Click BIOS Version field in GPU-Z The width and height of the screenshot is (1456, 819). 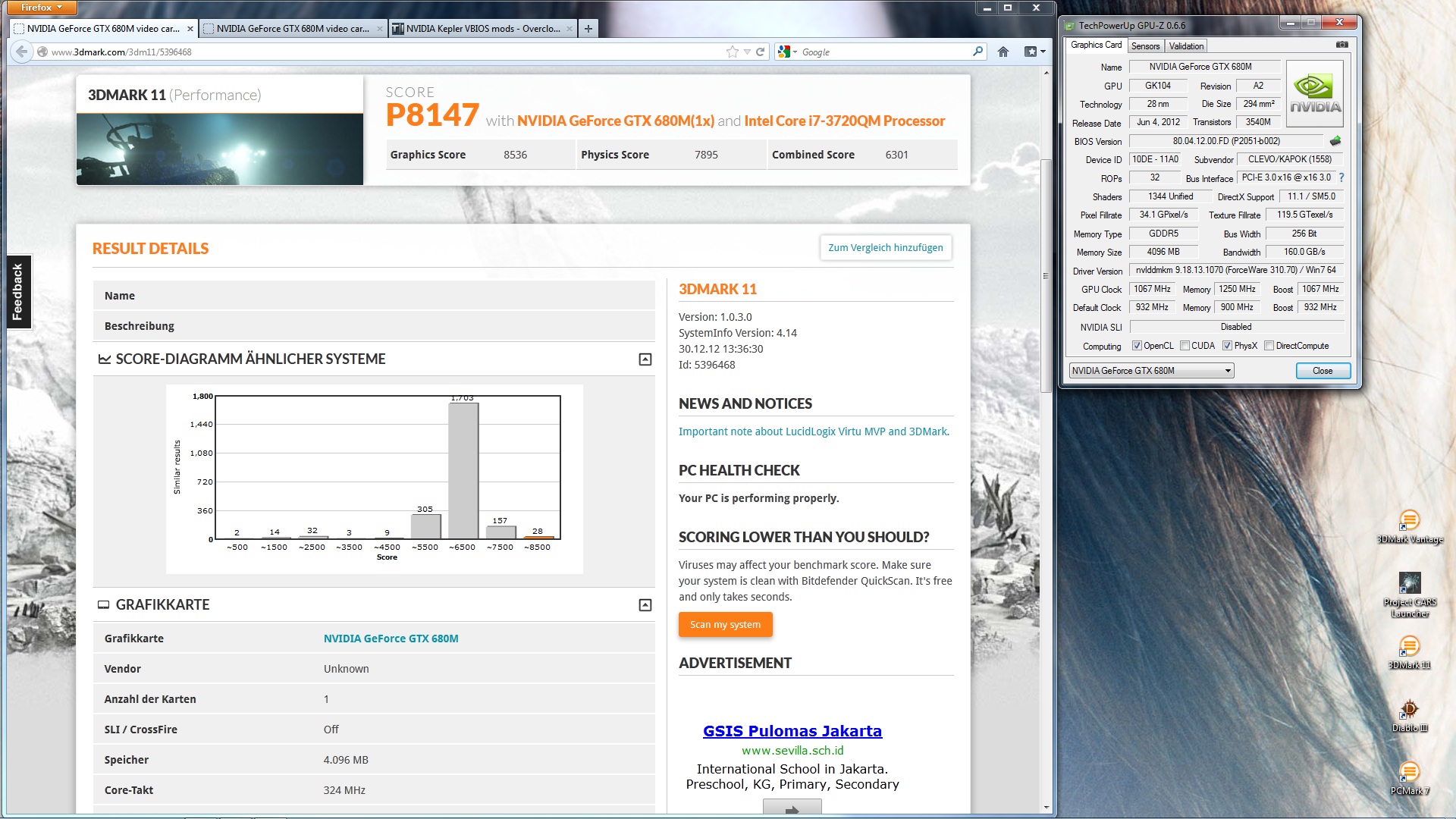click(x=1225, y=141)
